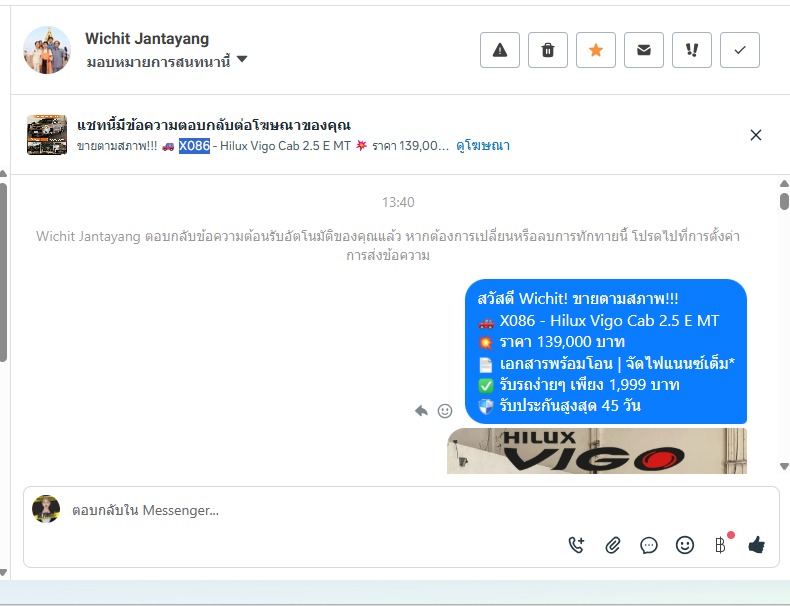Viewport: 790px width, 606px height.
Task: Click chat scrollbar up arrow on right
Action: [x=784, y=184]
